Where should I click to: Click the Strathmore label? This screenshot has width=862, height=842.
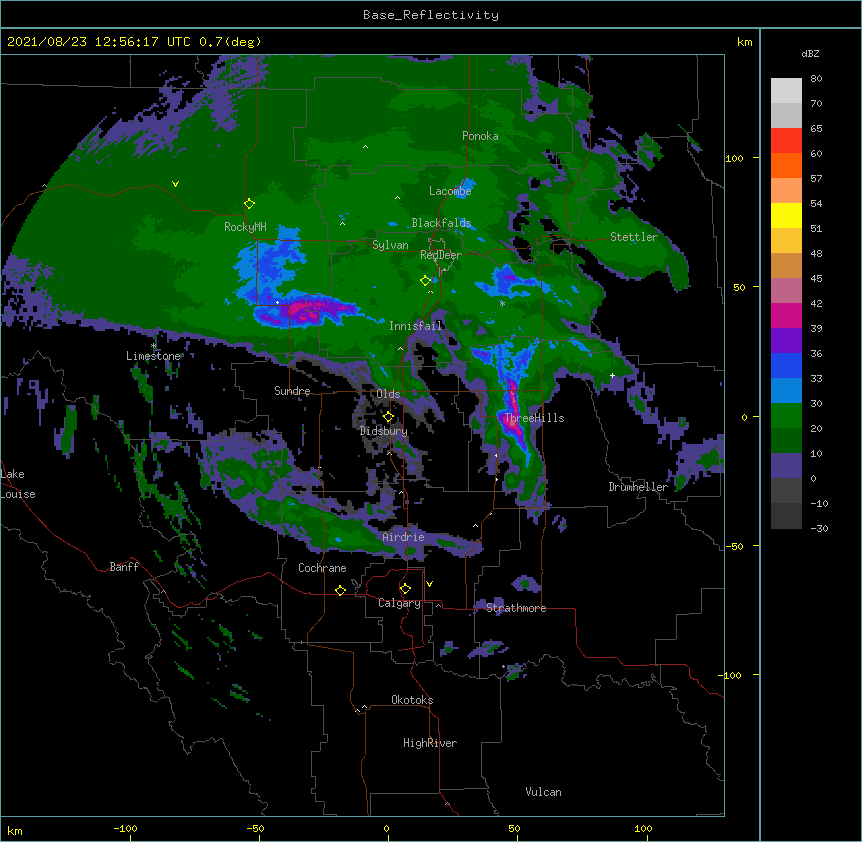pyautogui.click(x=516, y=608)
